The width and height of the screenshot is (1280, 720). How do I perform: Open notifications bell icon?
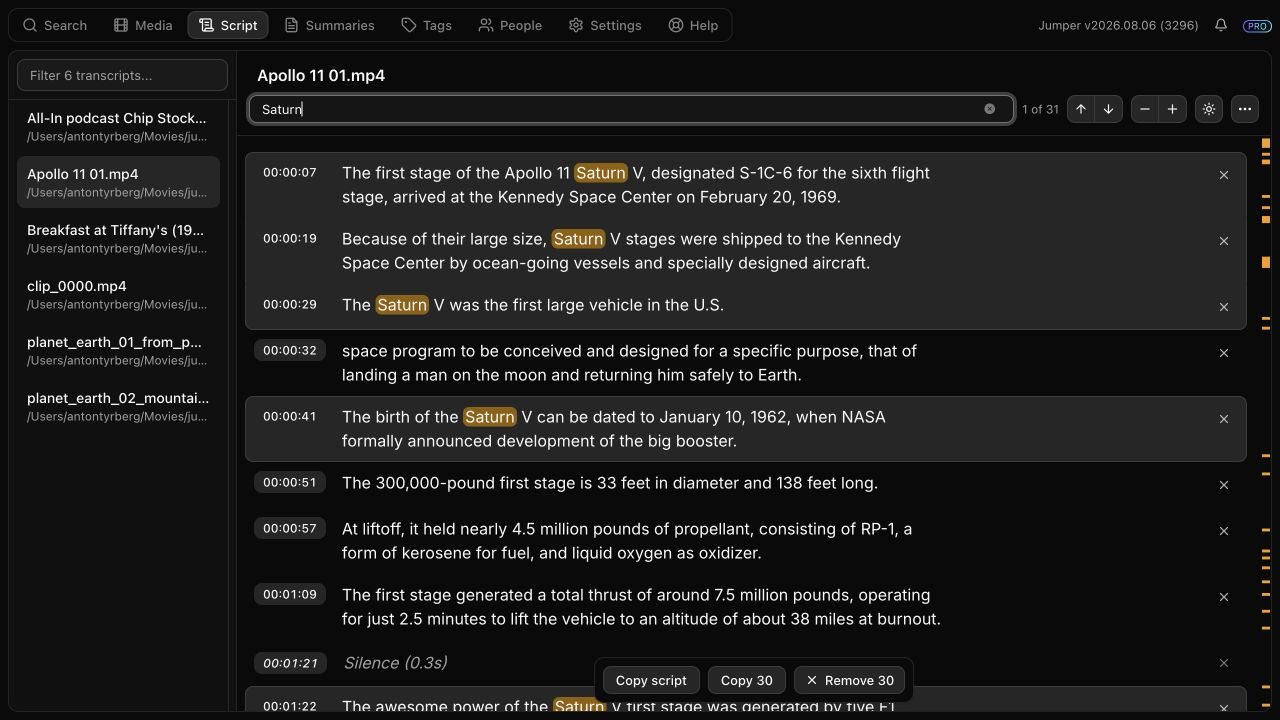pyautogui.click(x=1221, y=25)
